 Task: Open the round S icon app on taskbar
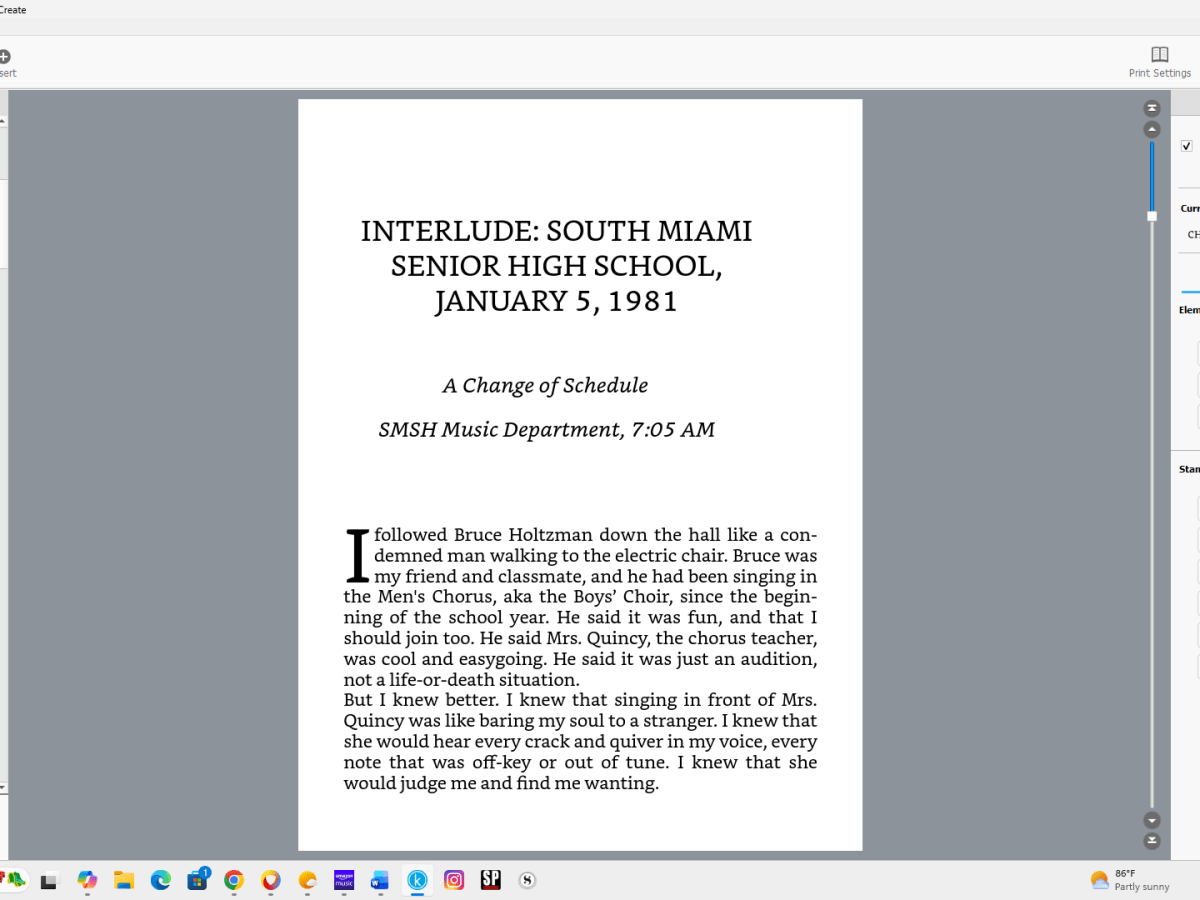(x=527, y=880)
